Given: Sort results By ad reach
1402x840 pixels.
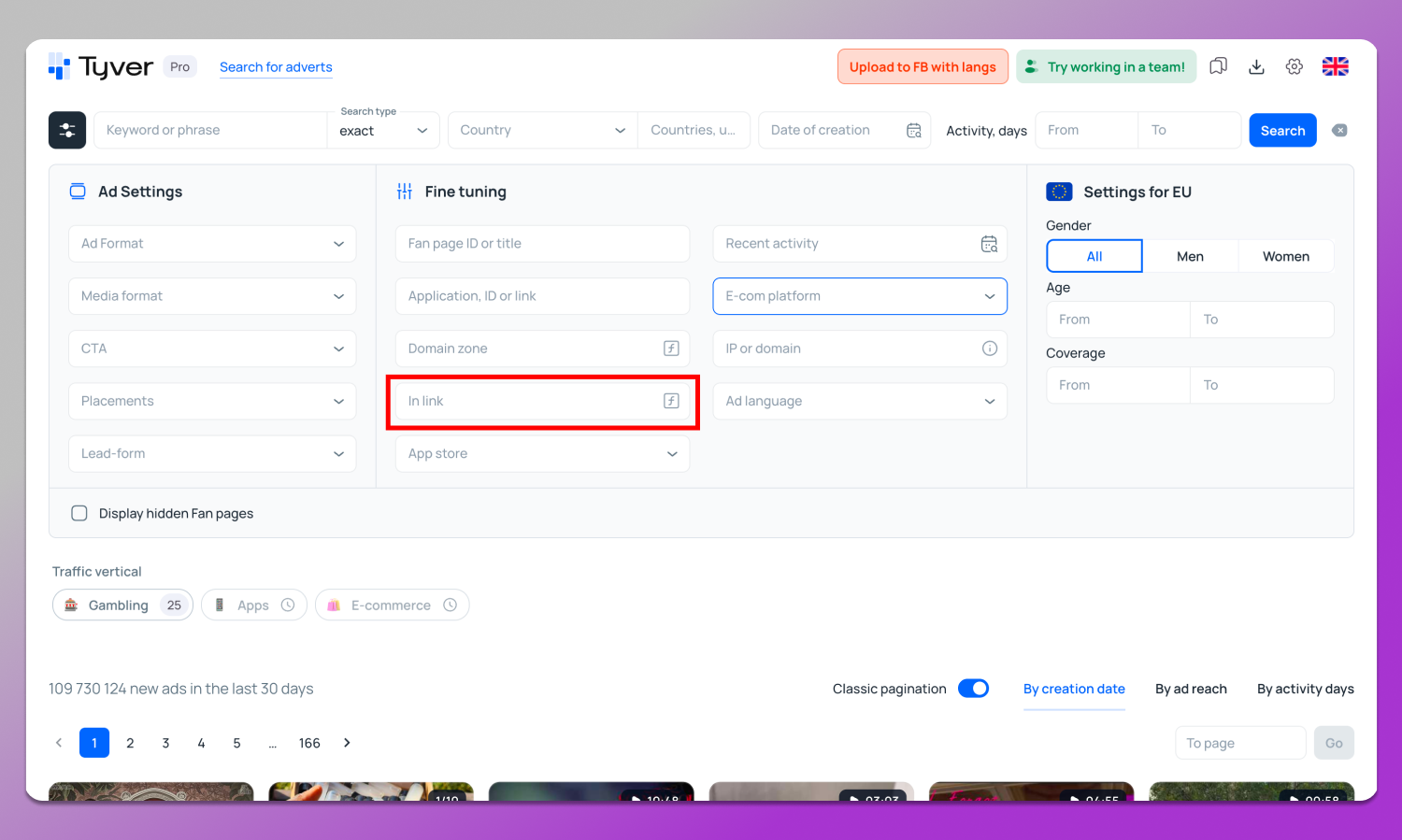Looking at the screenshot, I should 1191,689.
